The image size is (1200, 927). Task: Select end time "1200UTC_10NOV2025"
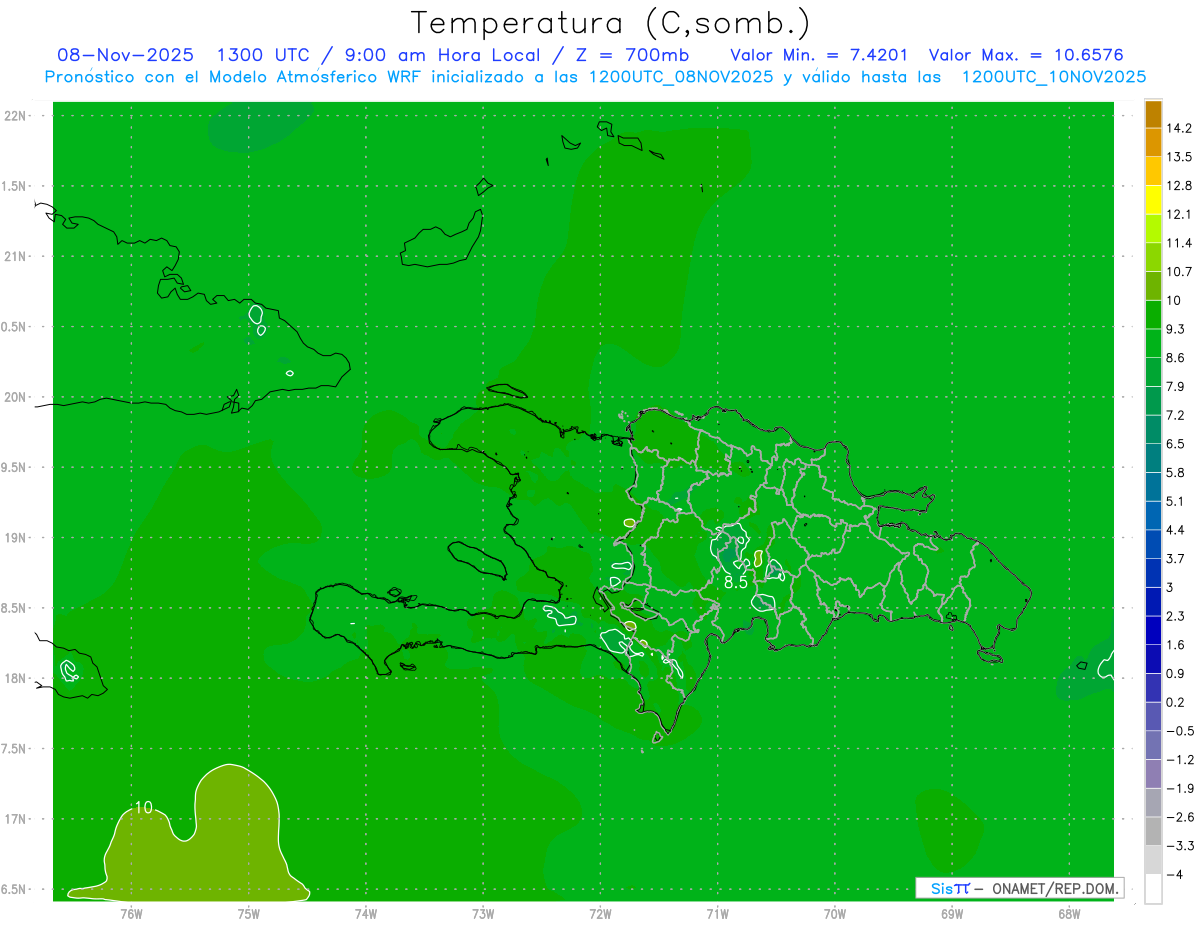tap(1053, 77)
